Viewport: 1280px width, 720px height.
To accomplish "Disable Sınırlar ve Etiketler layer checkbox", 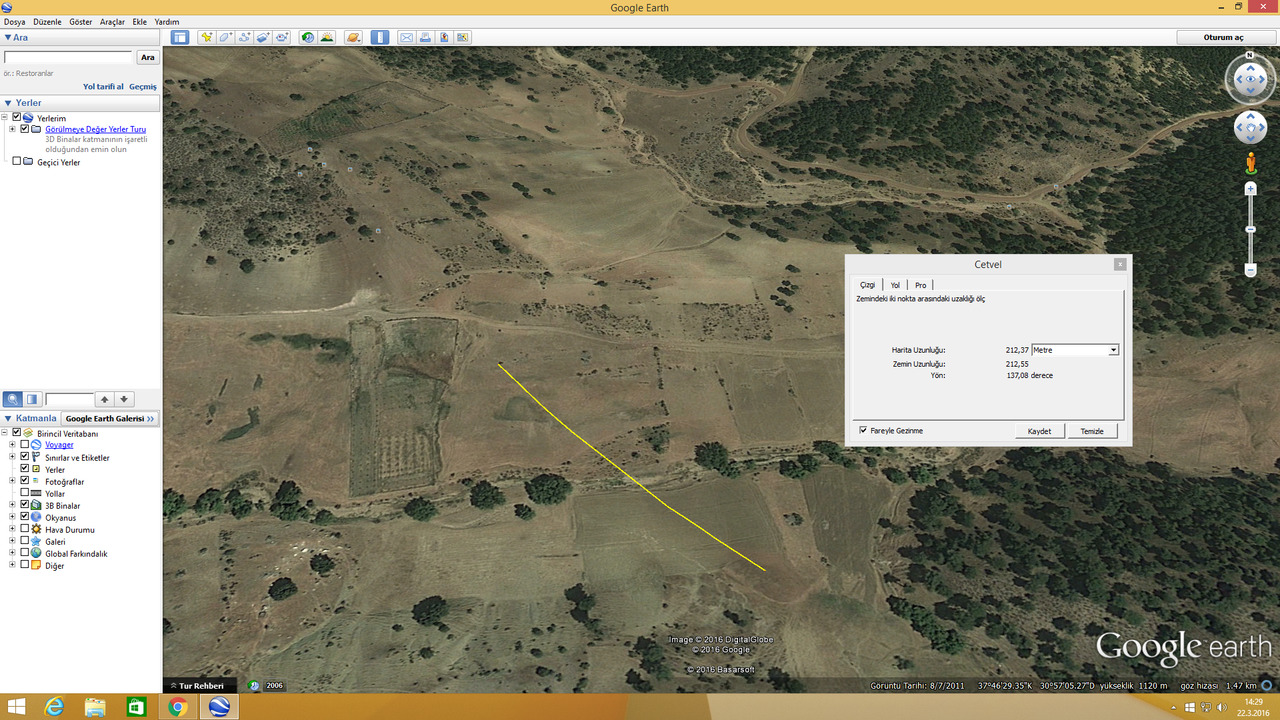I will (25, 457).
